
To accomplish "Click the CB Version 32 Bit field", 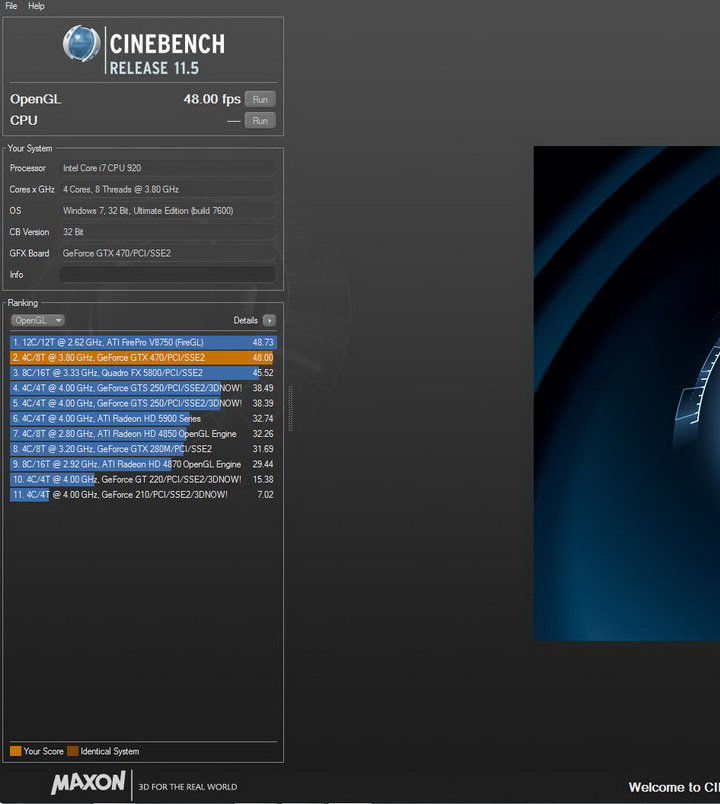I will coord(167,232).
